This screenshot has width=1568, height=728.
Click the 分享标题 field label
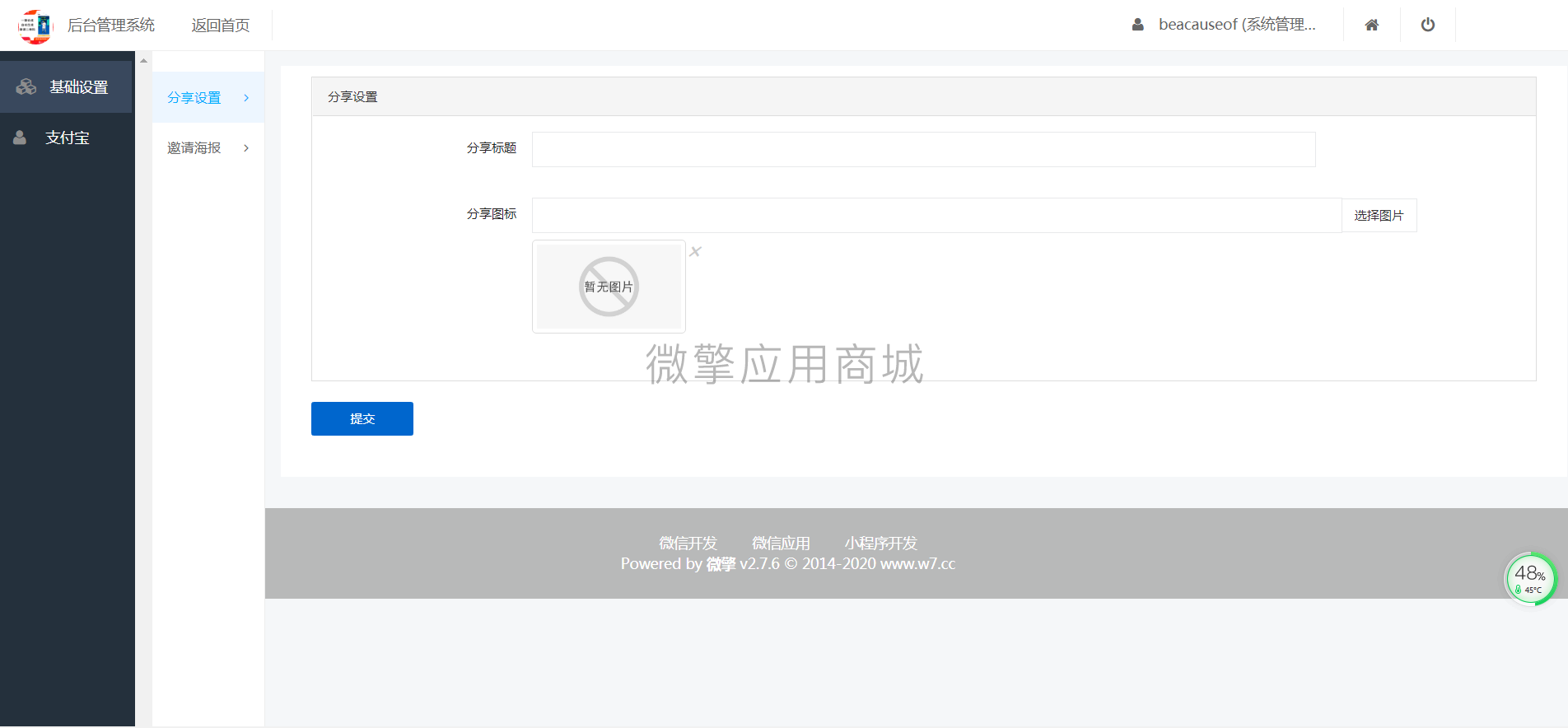[492, 148]
